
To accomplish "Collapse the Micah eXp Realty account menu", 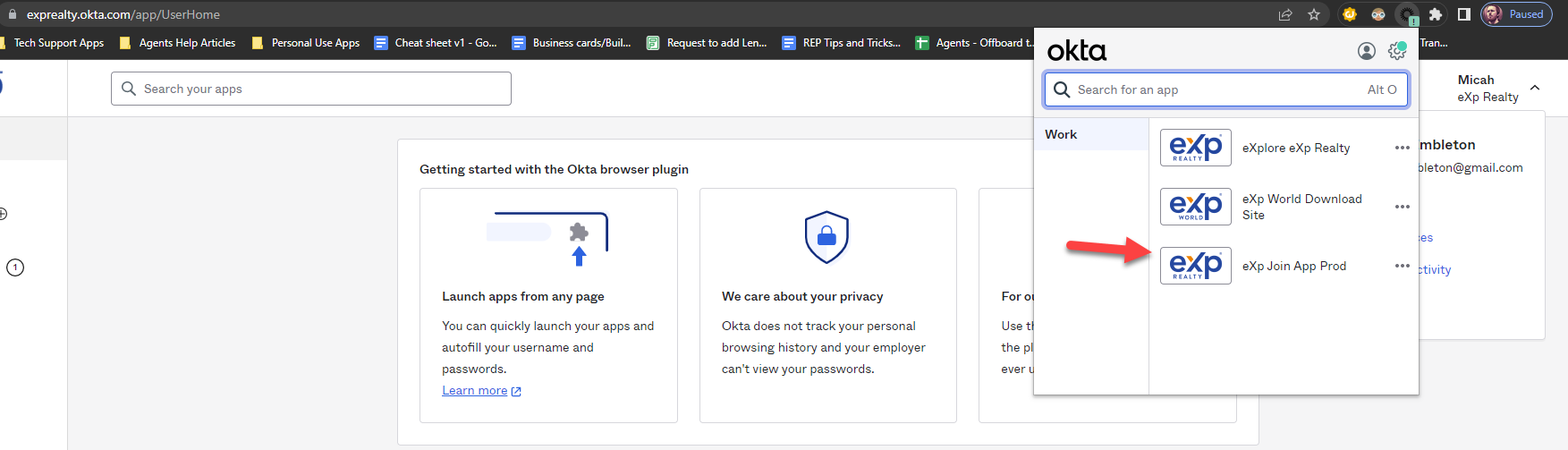I will tap(1535, 88).
